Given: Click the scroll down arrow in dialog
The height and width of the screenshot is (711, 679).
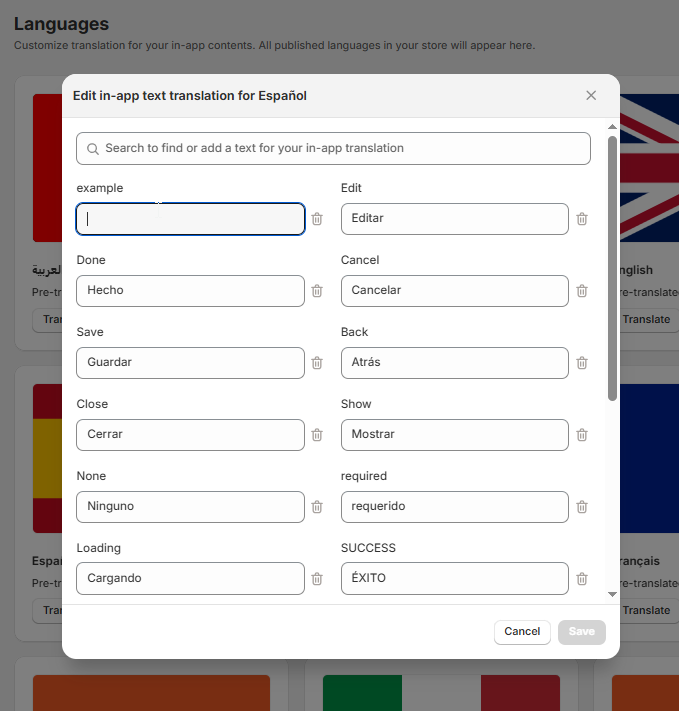Looking at the screenshot, I should point(612,594).
